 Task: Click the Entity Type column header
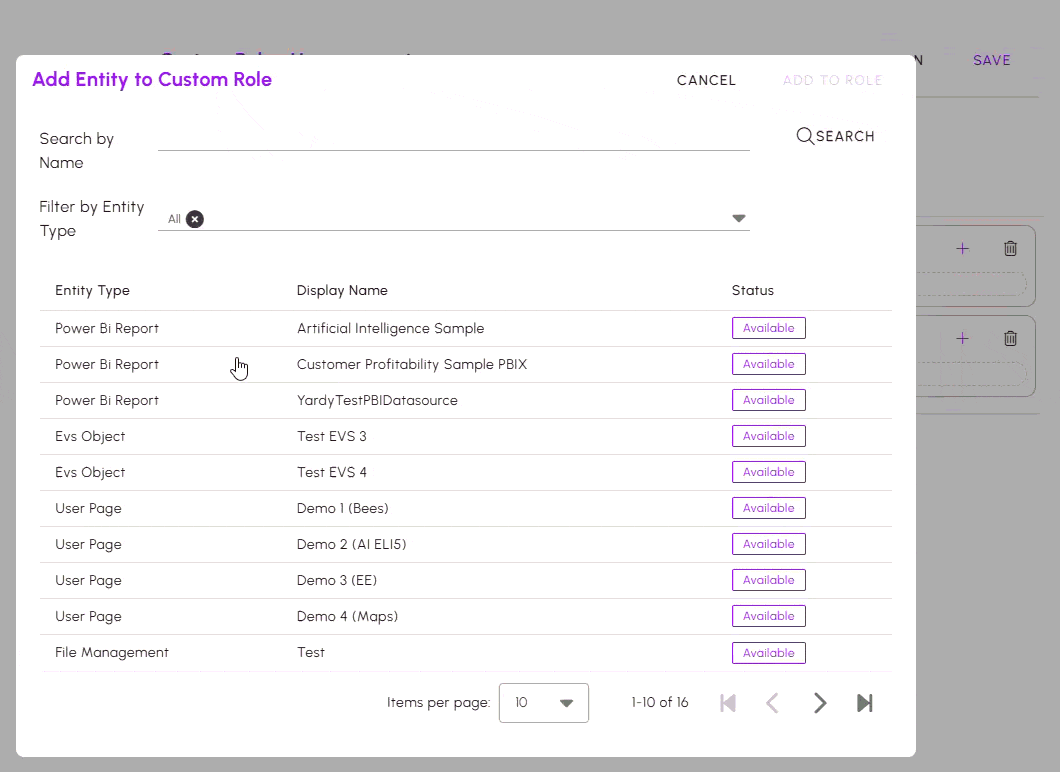(92, 290)
